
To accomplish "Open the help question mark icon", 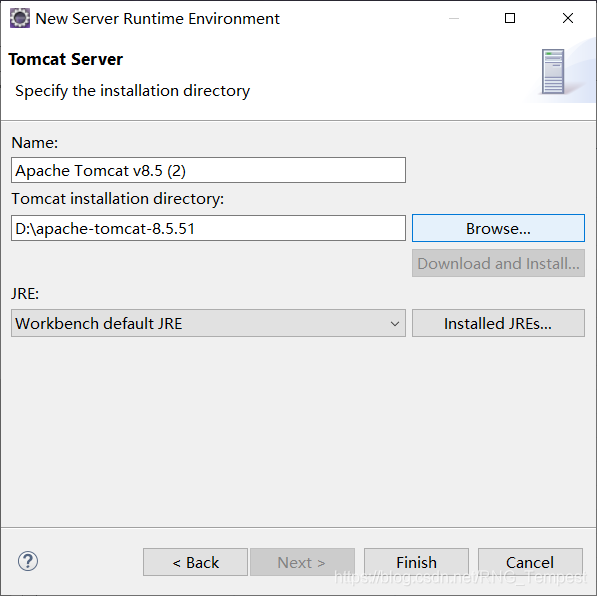I will (x=28, y=561).
